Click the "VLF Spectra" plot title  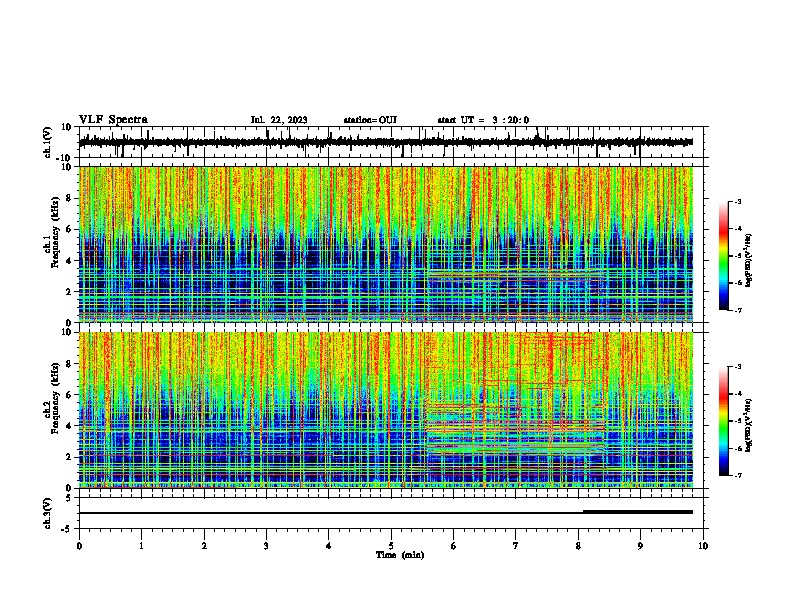tap(113, 120)
